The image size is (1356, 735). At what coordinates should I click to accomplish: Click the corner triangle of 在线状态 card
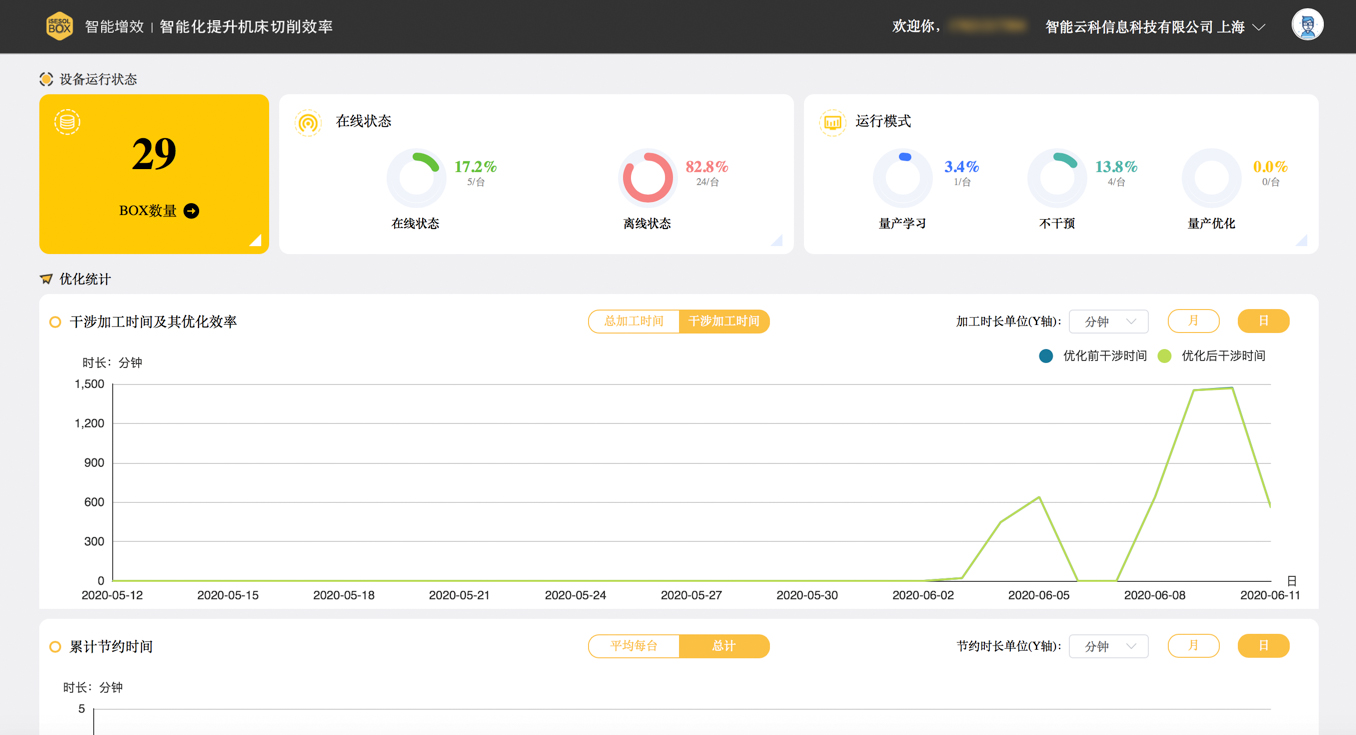[779, 241]
